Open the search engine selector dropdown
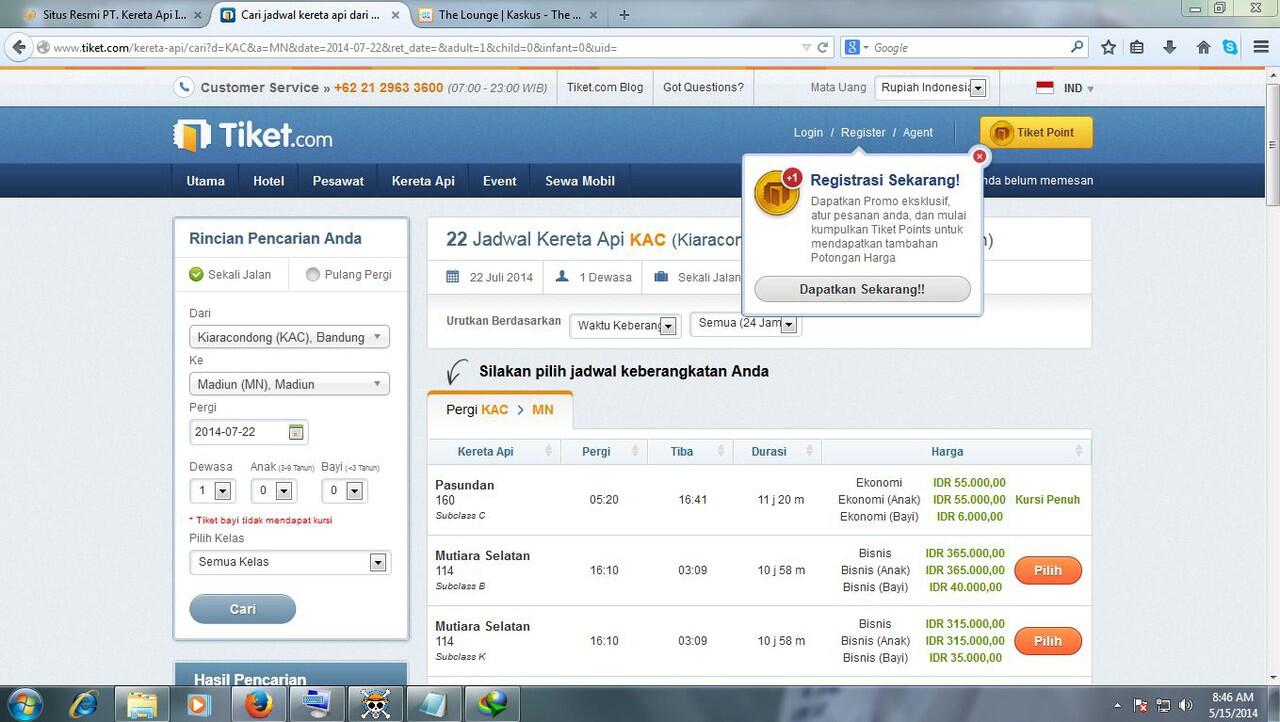Screen dimensions: 1280x722 click(x=856, y=47)
